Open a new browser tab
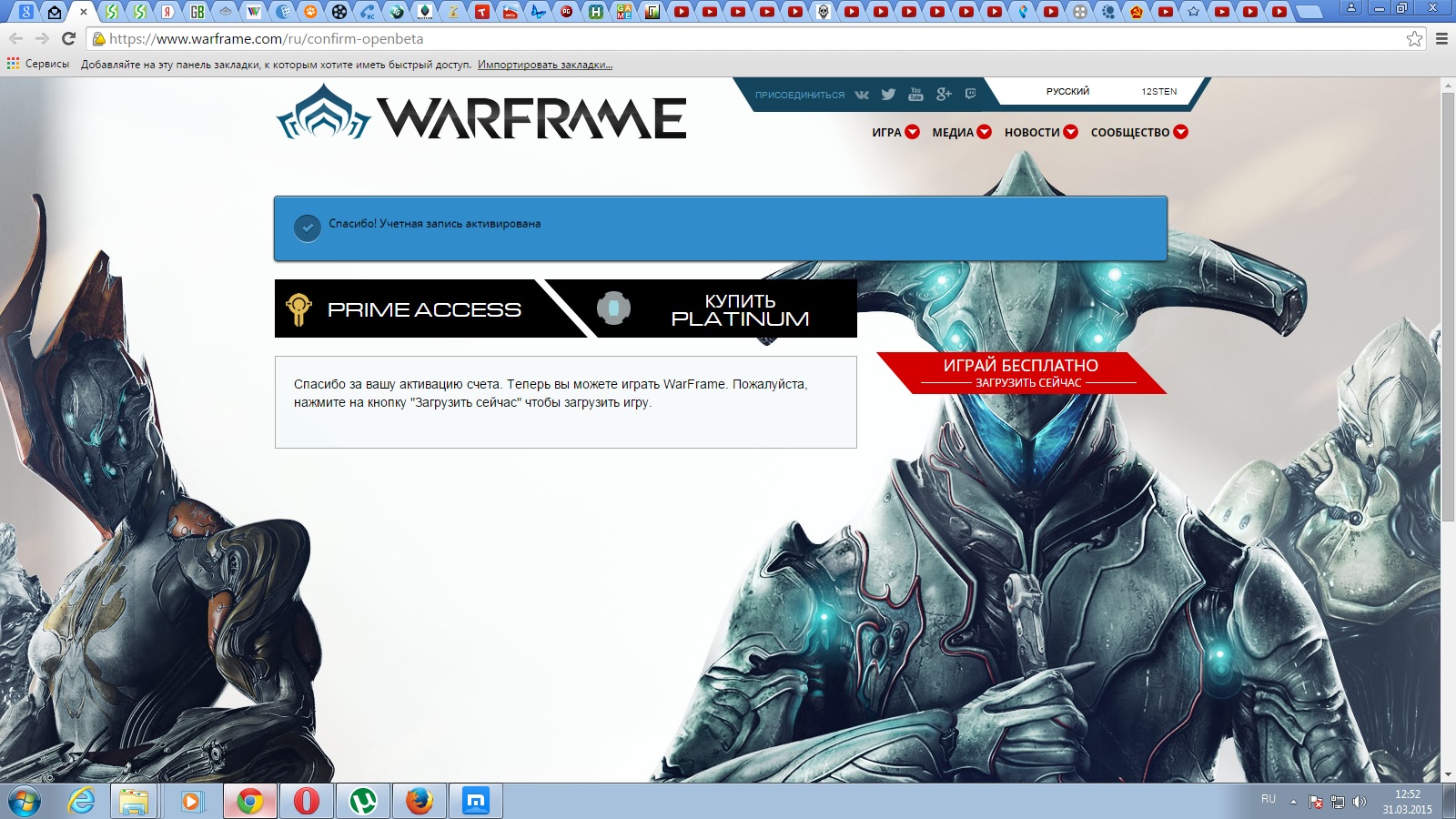1456x819 pixels. (1309, 12)
